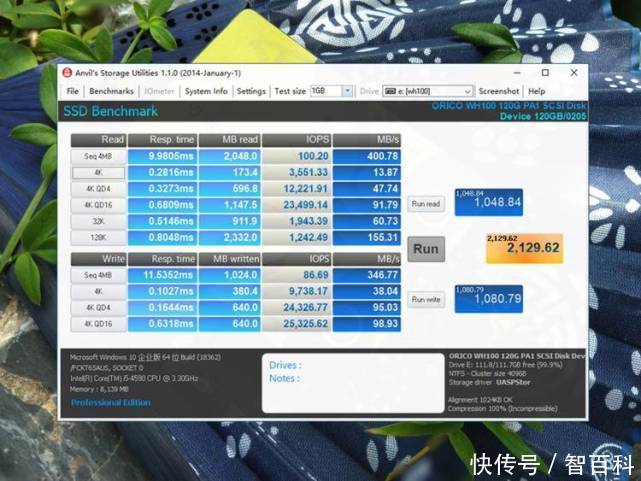Click the Device 120GB/0205 label
The image size is (641, 481).
click(543, 116)
